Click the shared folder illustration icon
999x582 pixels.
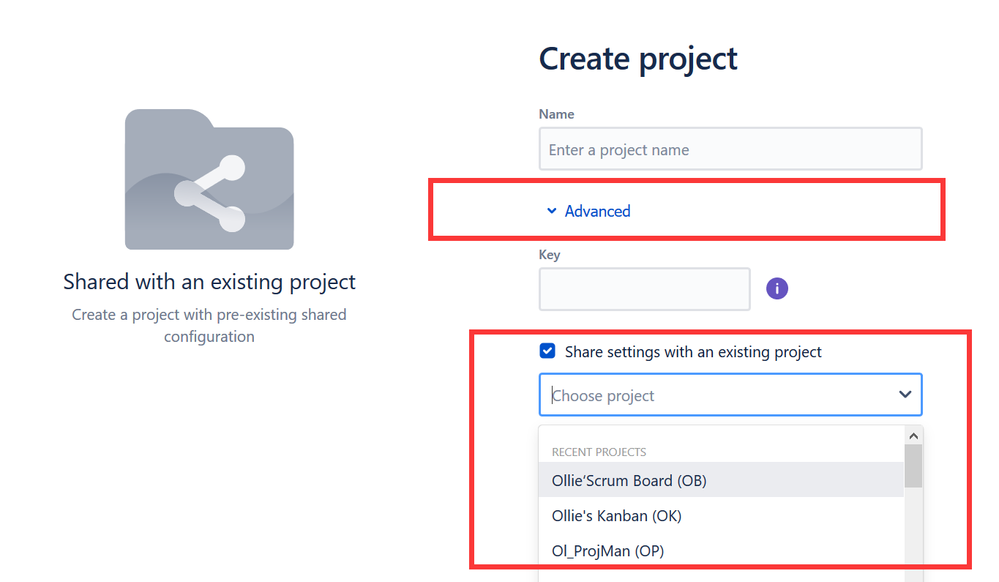[x=209, y=179]
